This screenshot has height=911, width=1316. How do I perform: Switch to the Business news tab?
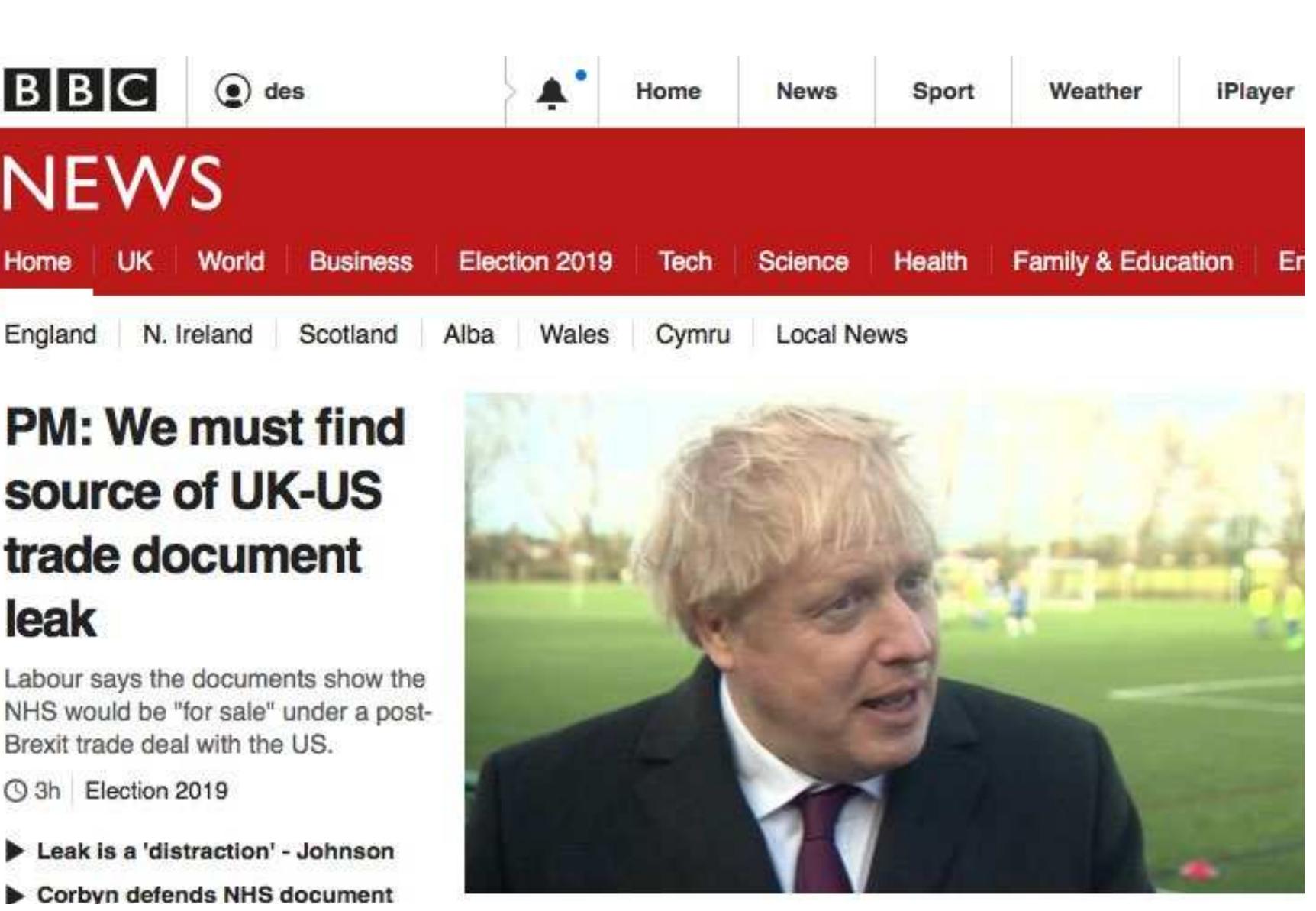pos(361,262)
